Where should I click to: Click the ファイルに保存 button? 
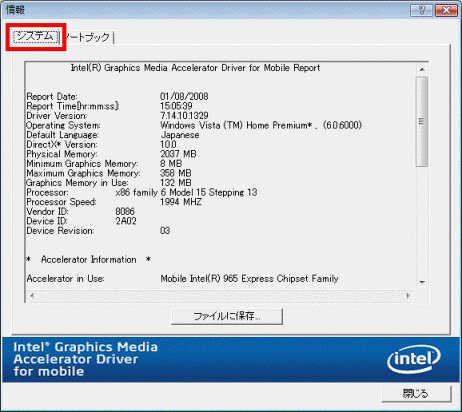click(x=227, y=316)
